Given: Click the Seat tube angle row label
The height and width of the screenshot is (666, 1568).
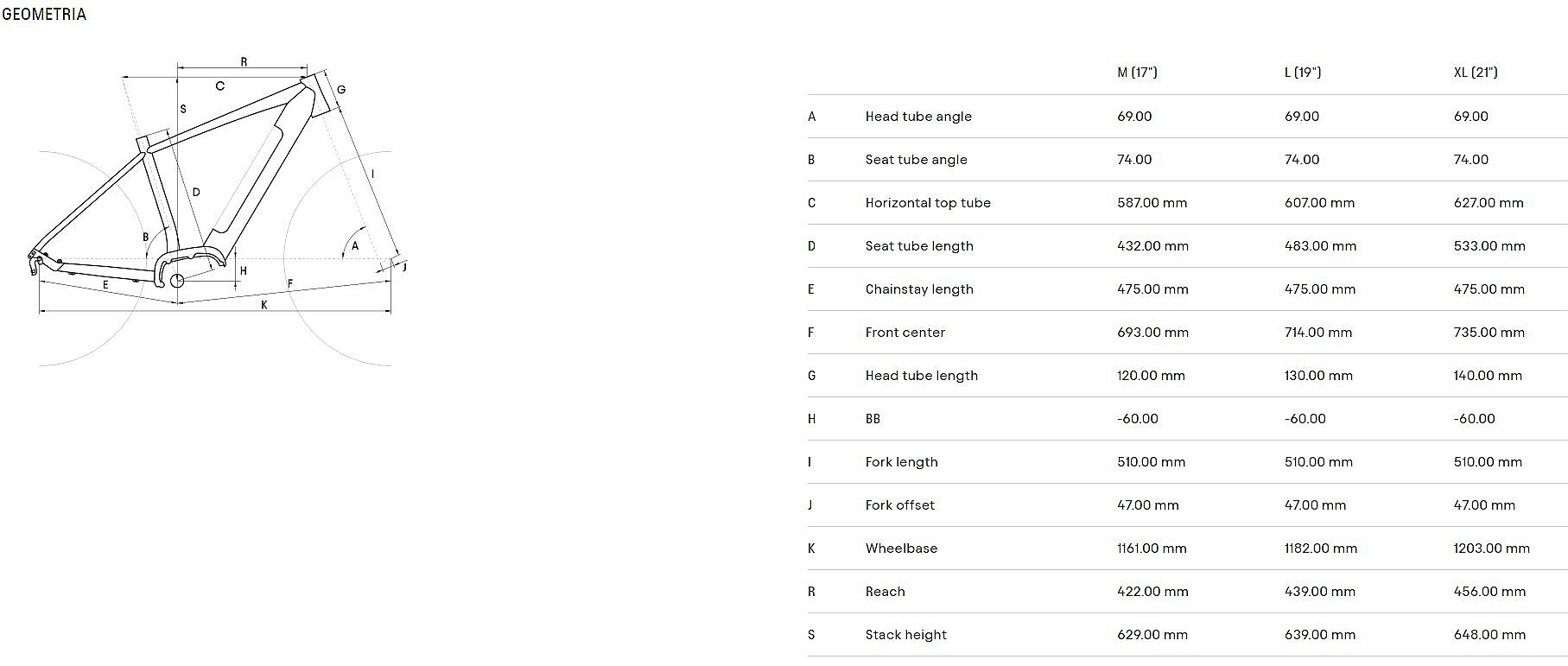Looking at the screenshot, I should pos(916,160).
